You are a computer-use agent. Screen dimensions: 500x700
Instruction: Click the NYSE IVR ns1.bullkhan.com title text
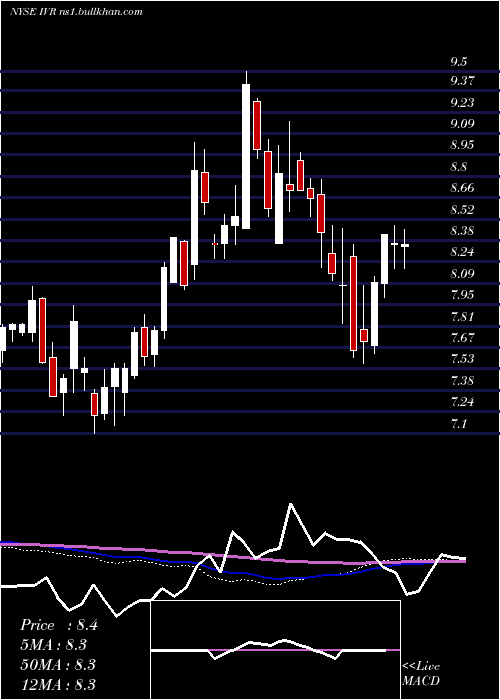[76, 12]
